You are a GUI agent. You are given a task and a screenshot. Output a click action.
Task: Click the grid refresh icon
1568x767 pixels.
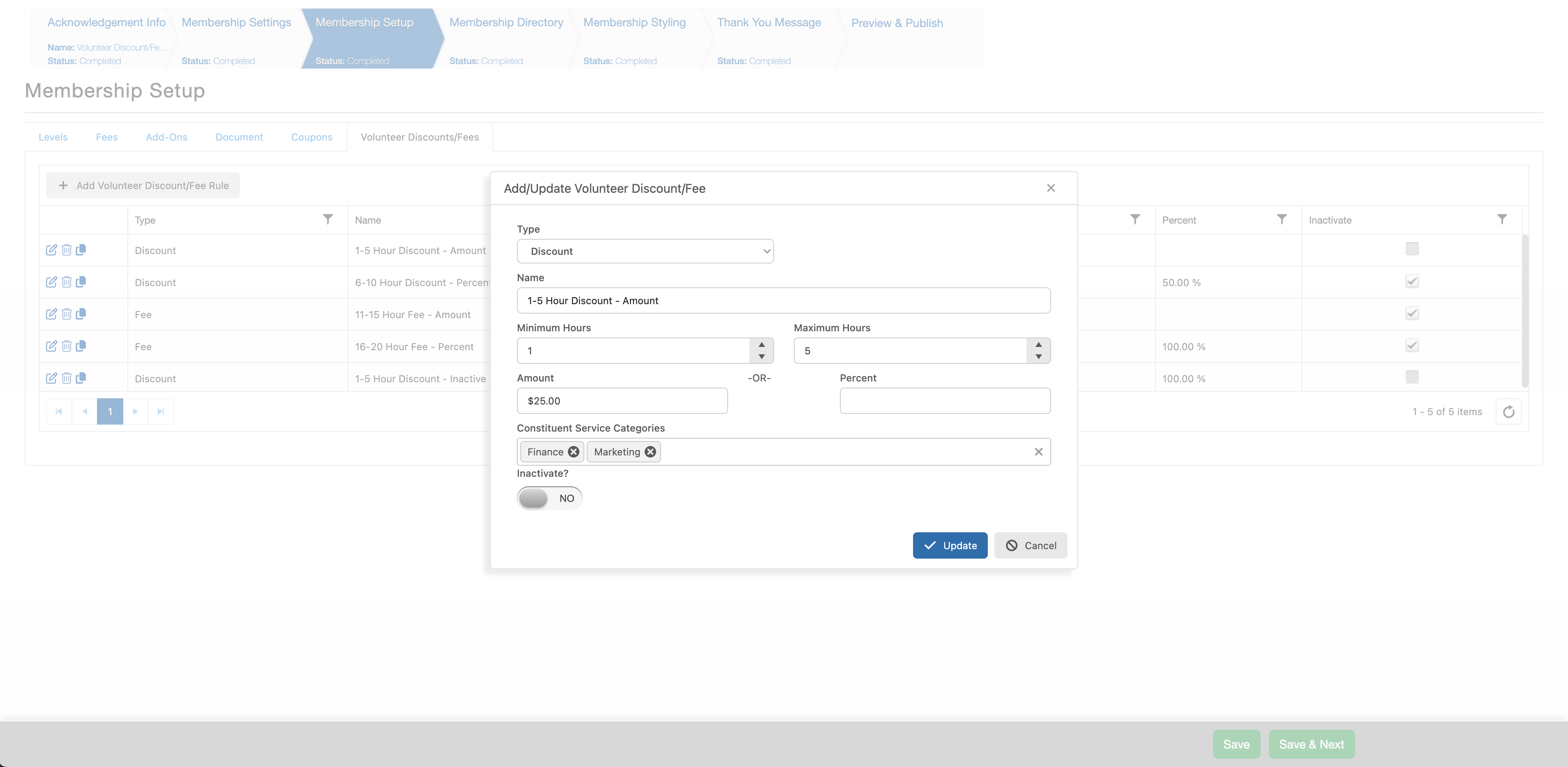[1508, 412]
